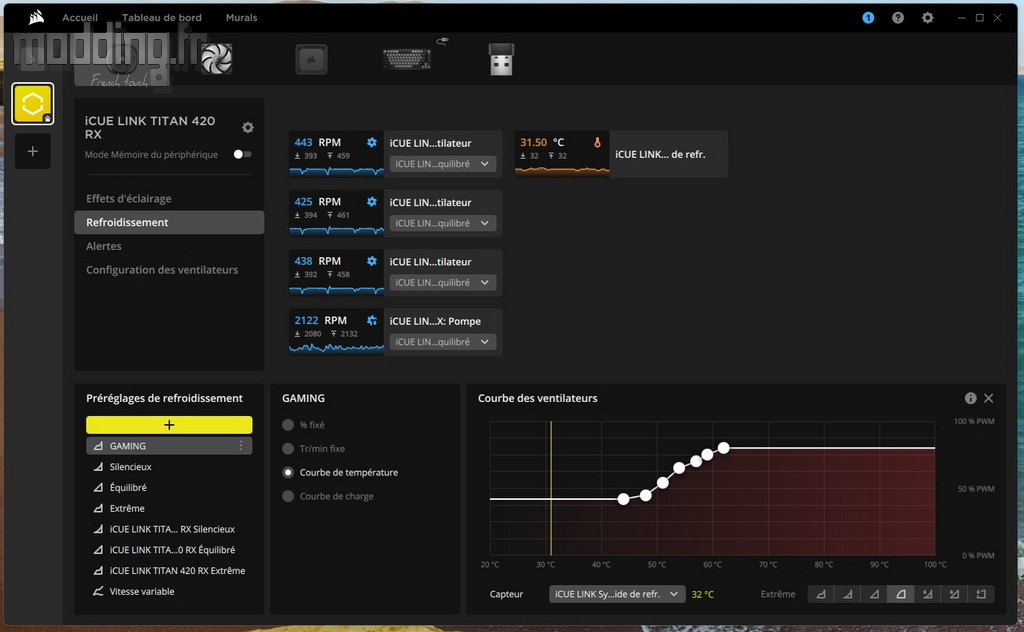Select the USB wireless dongle device
Image resolution: width=1024 pixels, height=632 pixels.
coord(502,59)
